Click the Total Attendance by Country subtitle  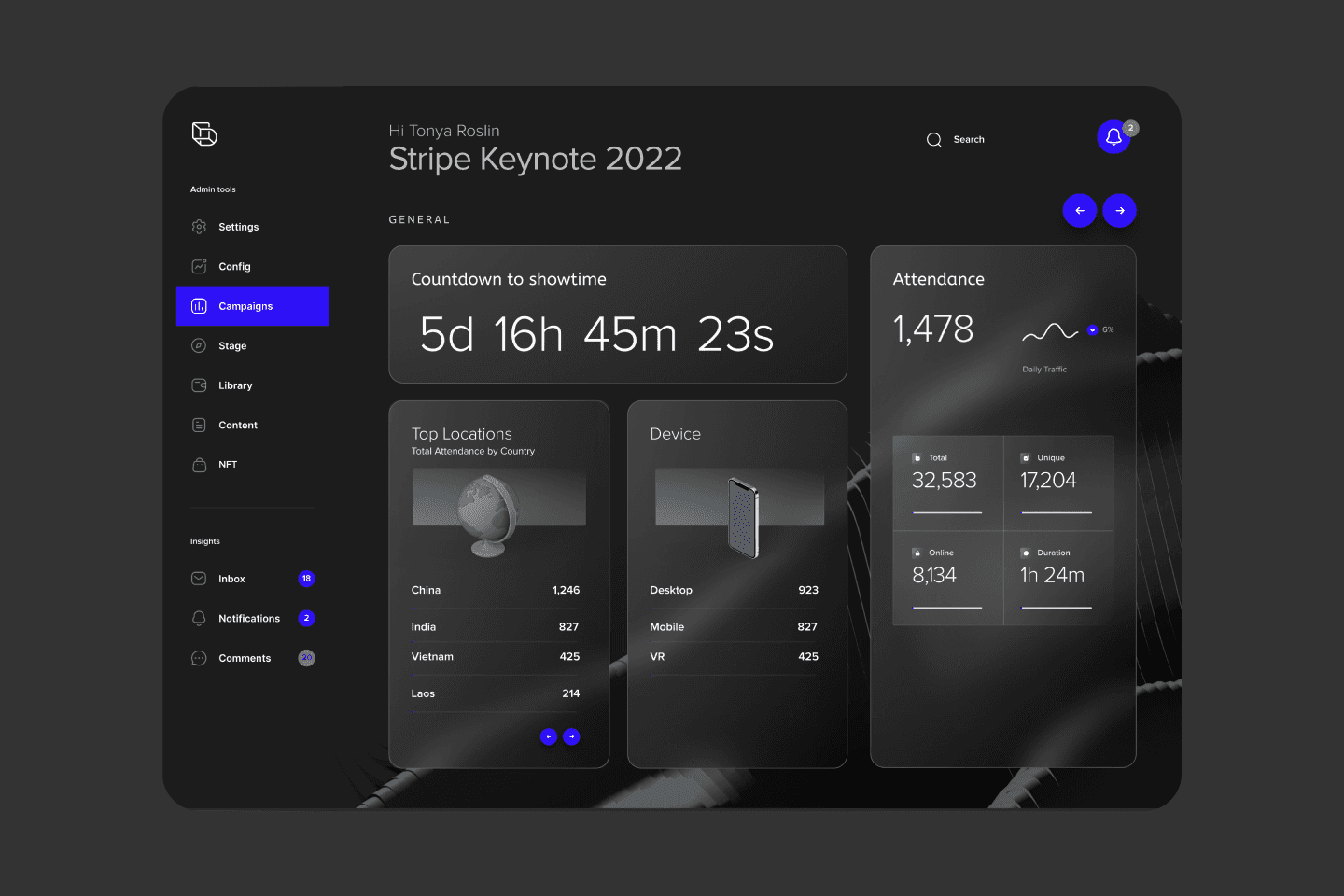click(473, 452)
